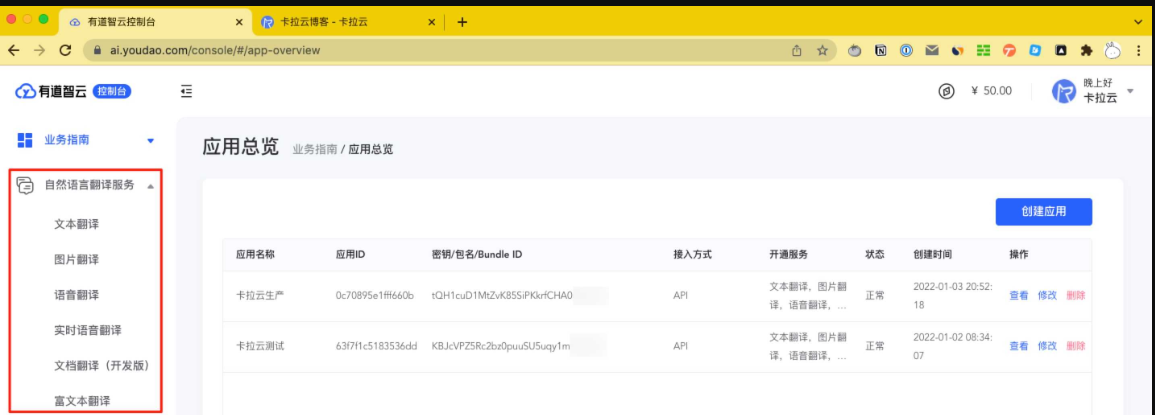Click the 业务指南 grid icon
The height and width of the screenshot is (415, 1155).
[25, 140]
